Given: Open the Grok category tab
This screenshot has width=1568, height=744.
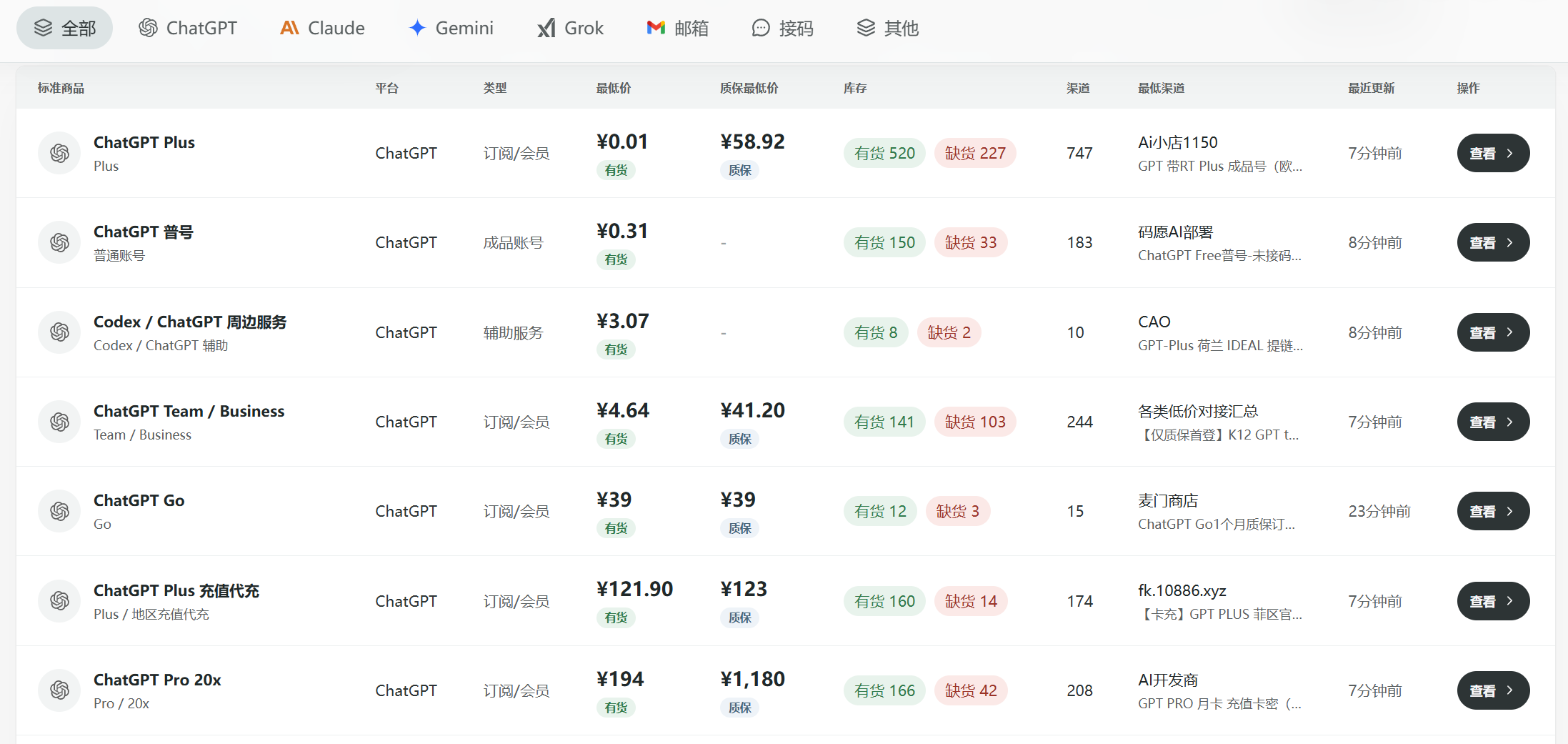Looking at the screenshot, I should click(x=570, y=28).
